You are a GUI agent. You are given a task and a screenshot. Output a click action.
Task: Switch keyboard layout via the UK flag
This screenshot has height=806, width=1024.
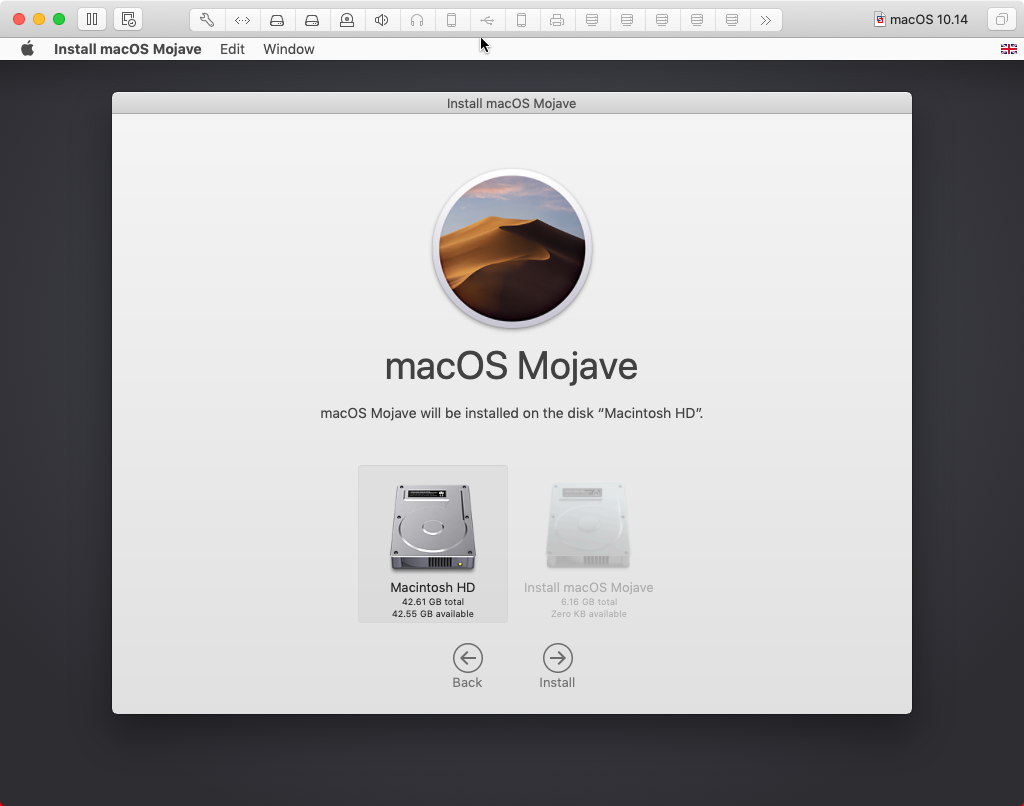[x=1009, y=48]
